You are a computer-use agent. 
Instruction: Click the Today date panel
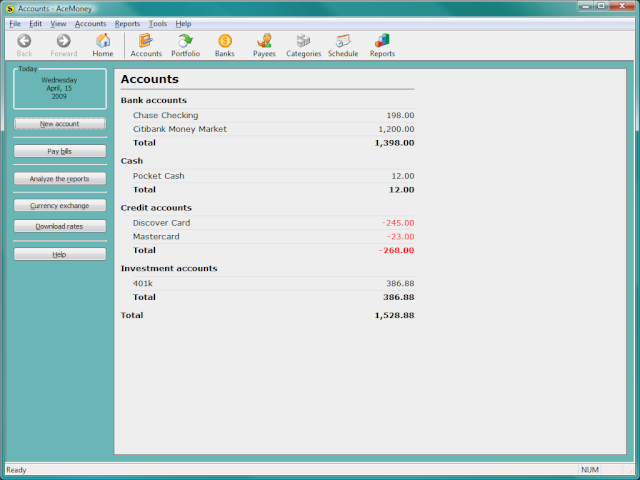tap(60, 89)
